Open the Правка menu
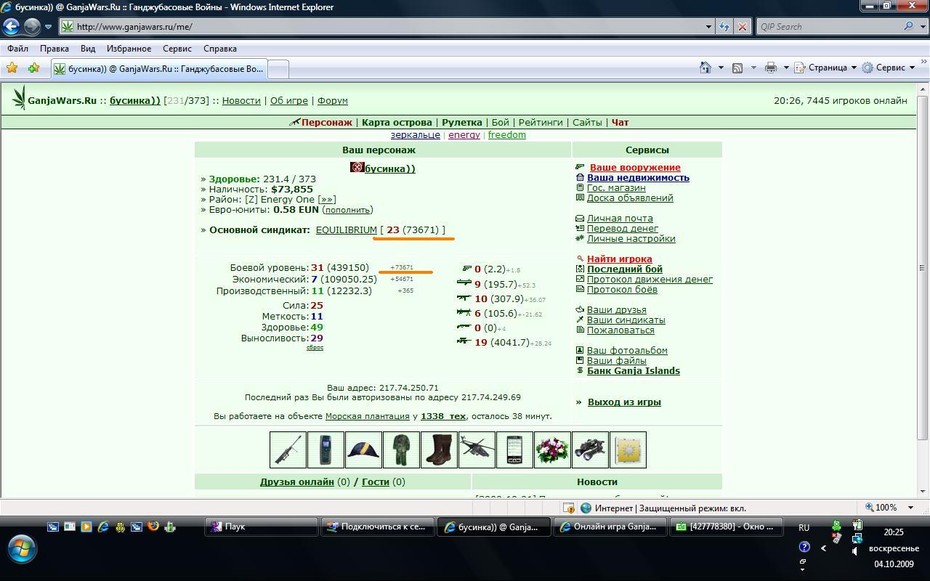 click(54, 49)
